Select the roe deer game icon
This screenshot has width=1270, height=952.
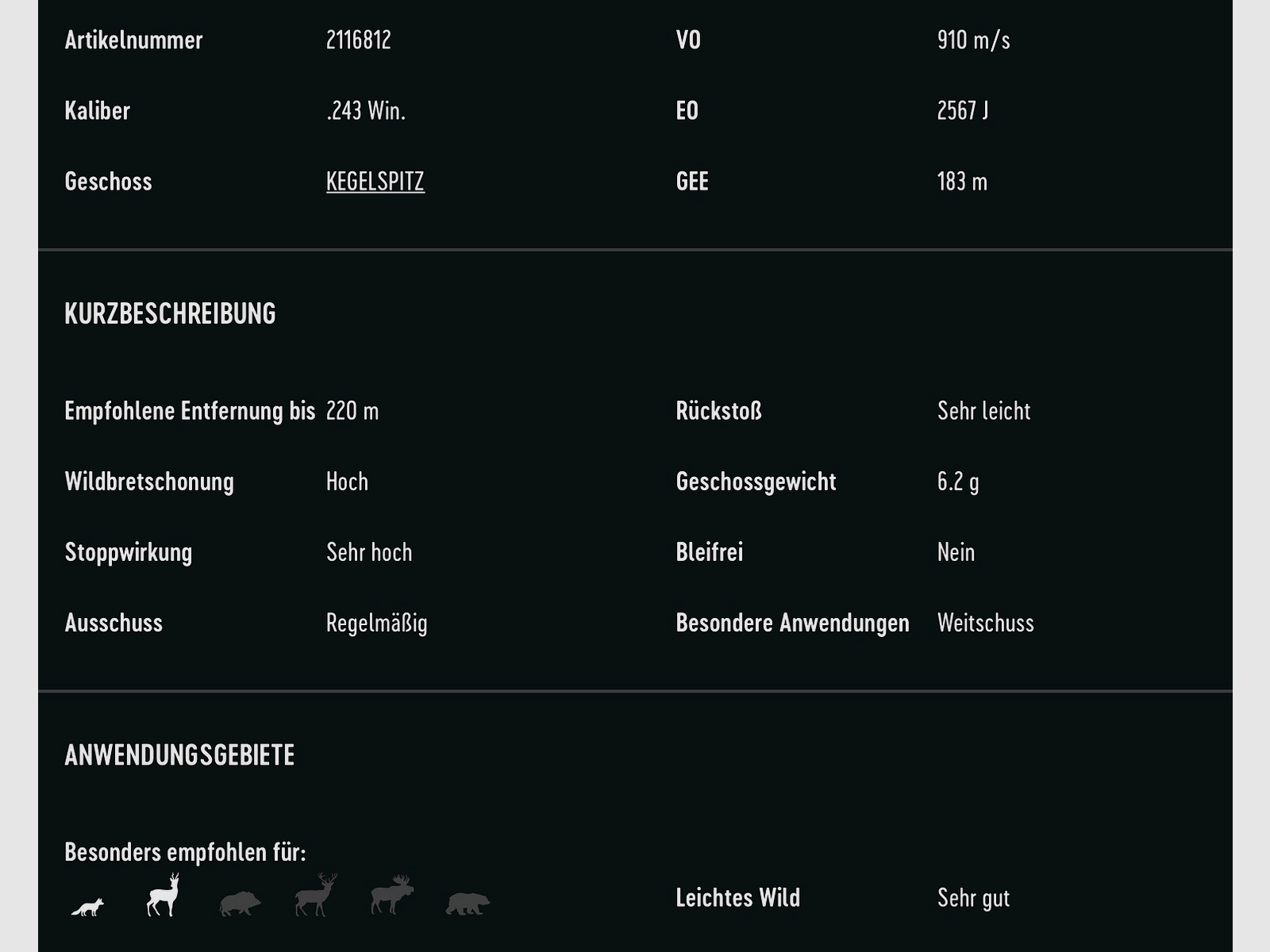pos(163,899)
